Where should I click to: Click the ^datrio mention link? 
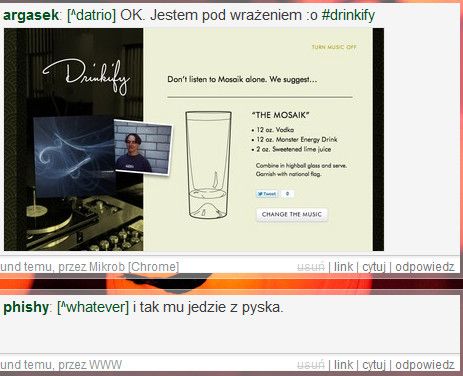click(91, 15)
